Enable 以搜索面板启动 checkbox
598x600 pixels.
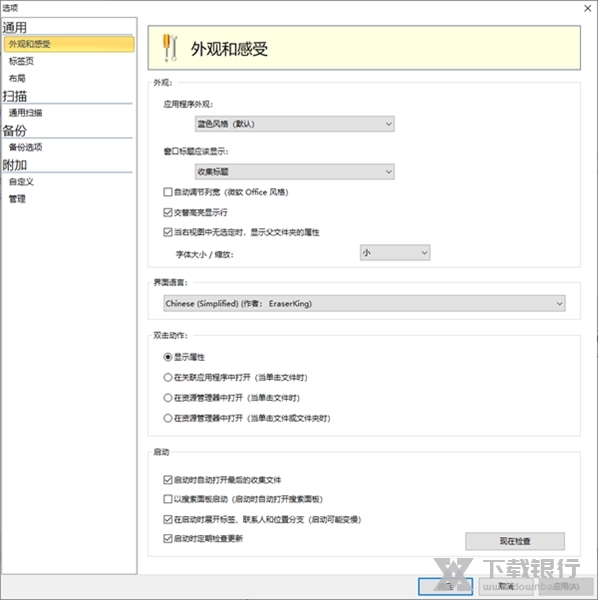pyautogui.click(x=168, y=499)
